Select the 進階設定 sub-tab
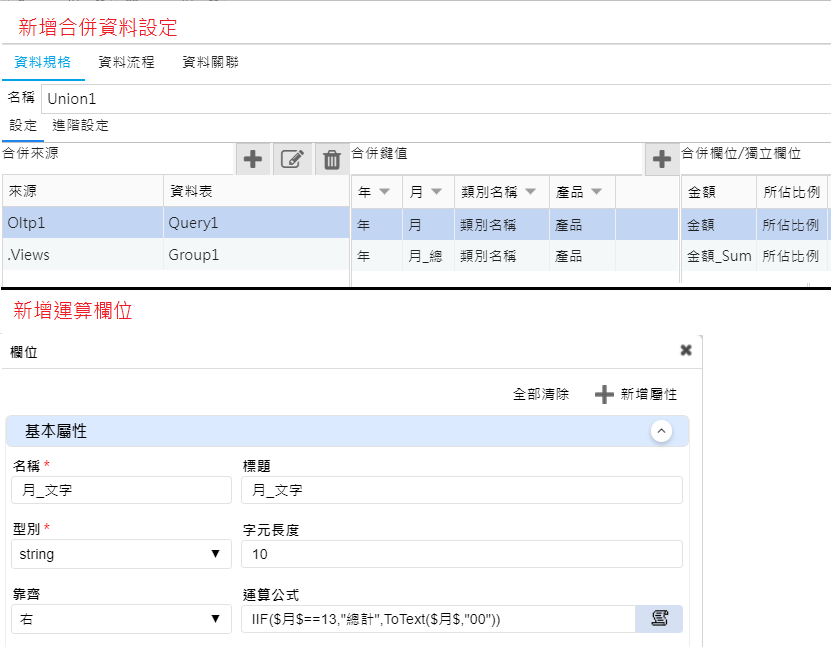Image resolution: width=831 pixels, height=652 pixels. click(x=81, y=126)
